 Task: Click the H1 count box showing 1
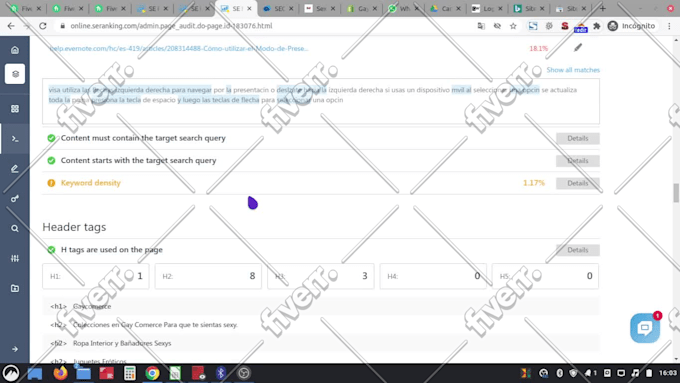(x=96, y=276)
